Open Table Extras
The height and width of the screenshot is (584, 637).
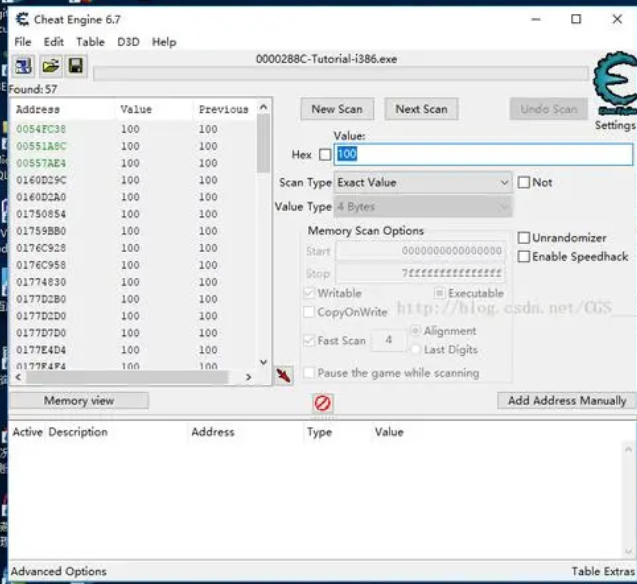pos(603,571)
